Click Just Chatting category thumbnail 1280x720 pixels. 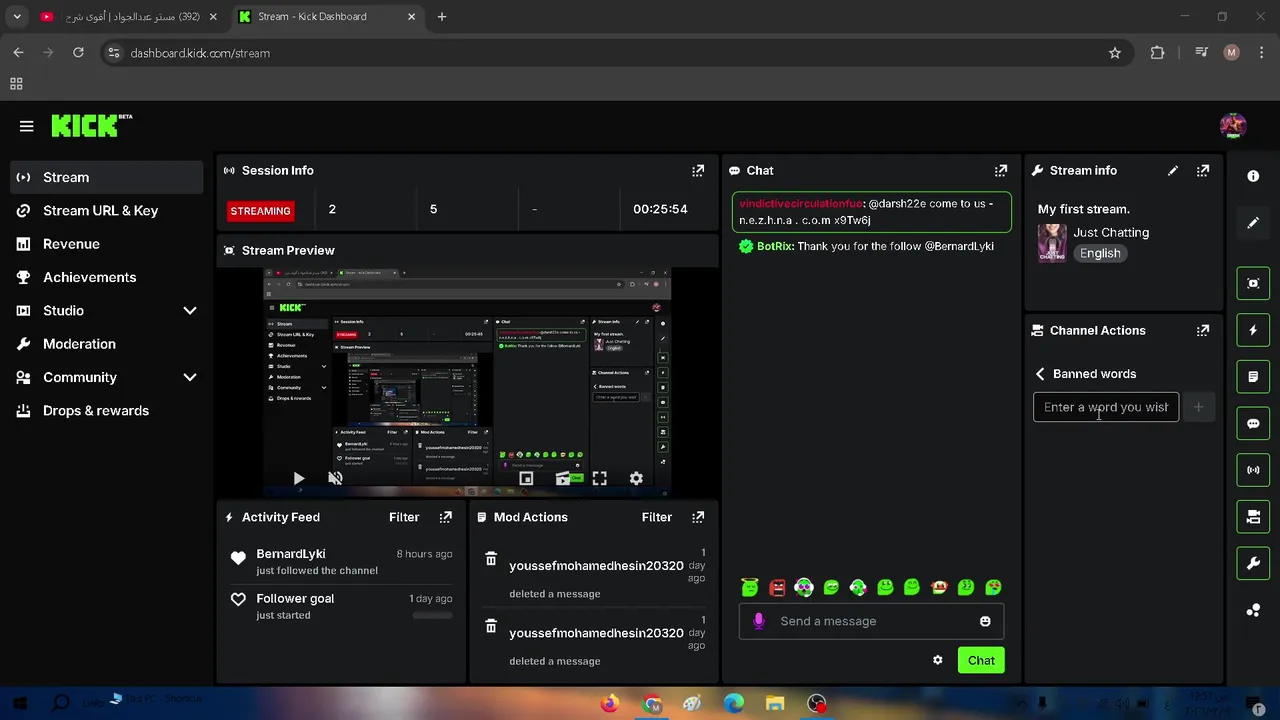tap(1052, 243)
